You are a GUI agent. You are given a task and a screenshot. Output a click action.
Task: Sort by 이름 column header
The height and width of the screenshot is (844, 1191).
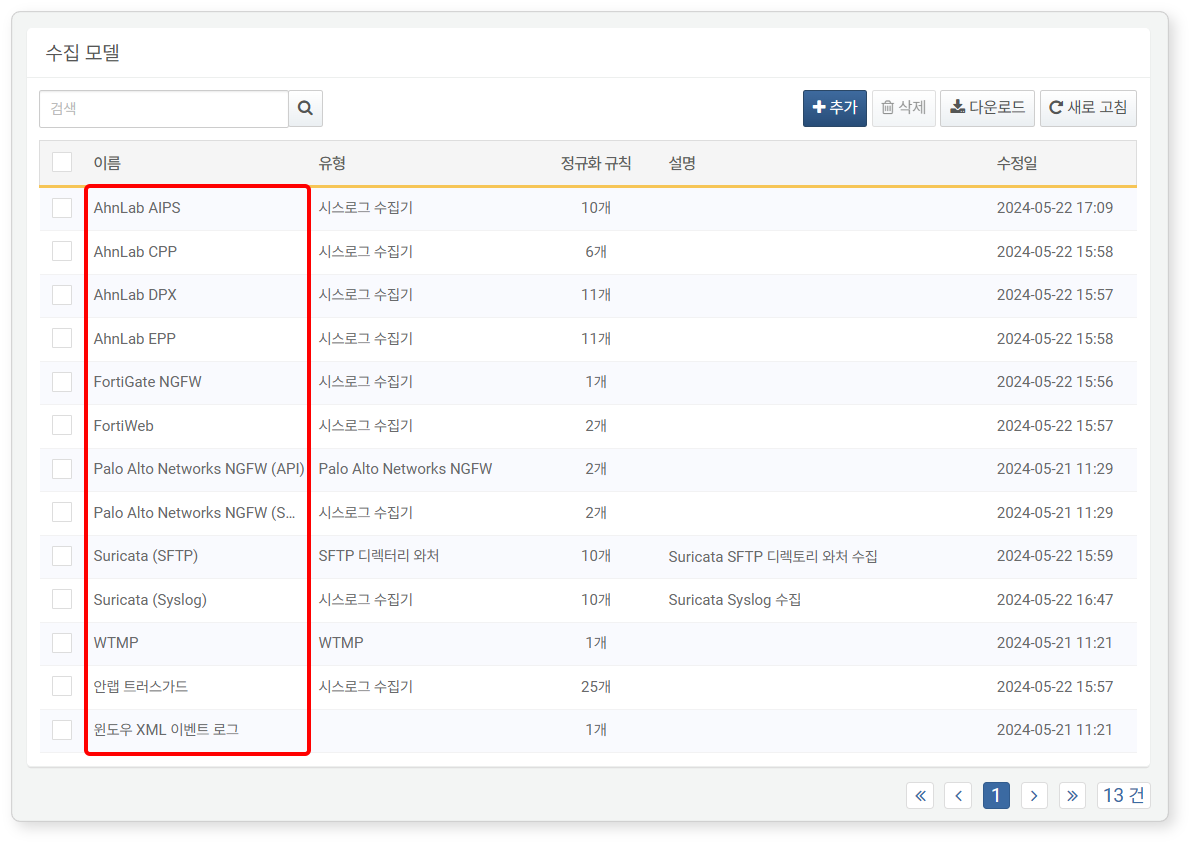[x=107, y=163]
